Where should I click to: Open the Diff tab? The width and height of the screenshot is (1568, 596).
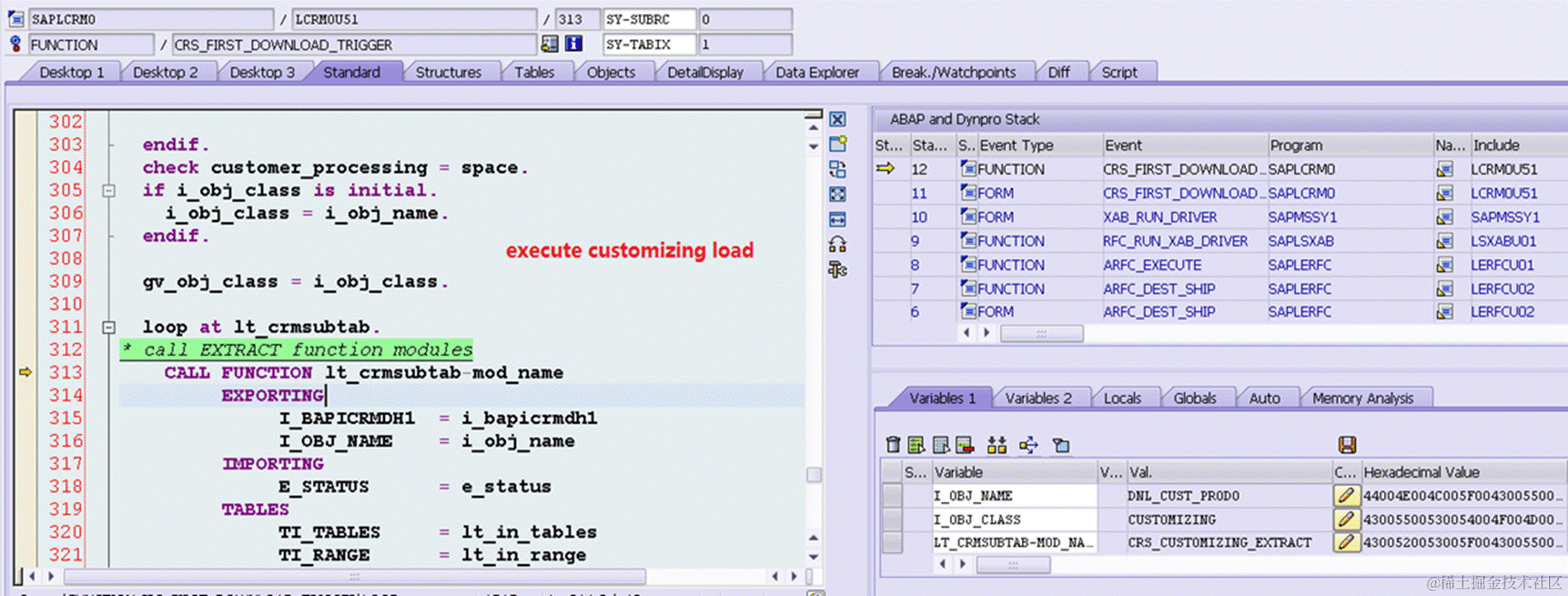tap(1059, 73)
